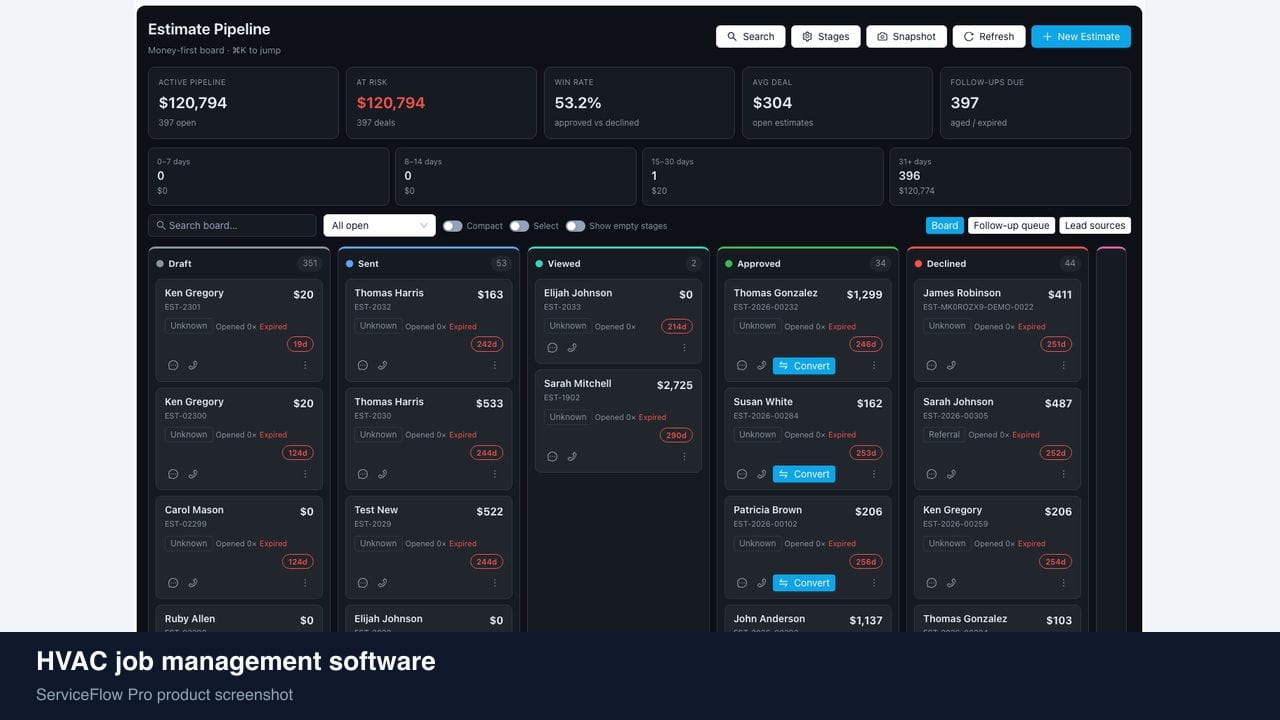Click the Search board input field
This screenshot has height=720, width=1280.
point(232,226)
